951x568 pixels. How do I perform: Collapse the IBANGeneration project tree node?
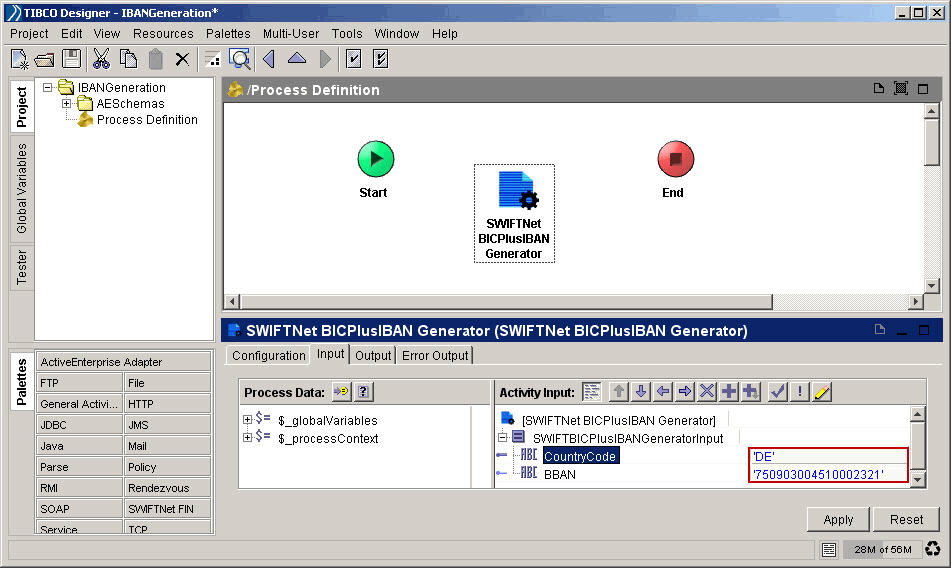click(47, 87)
